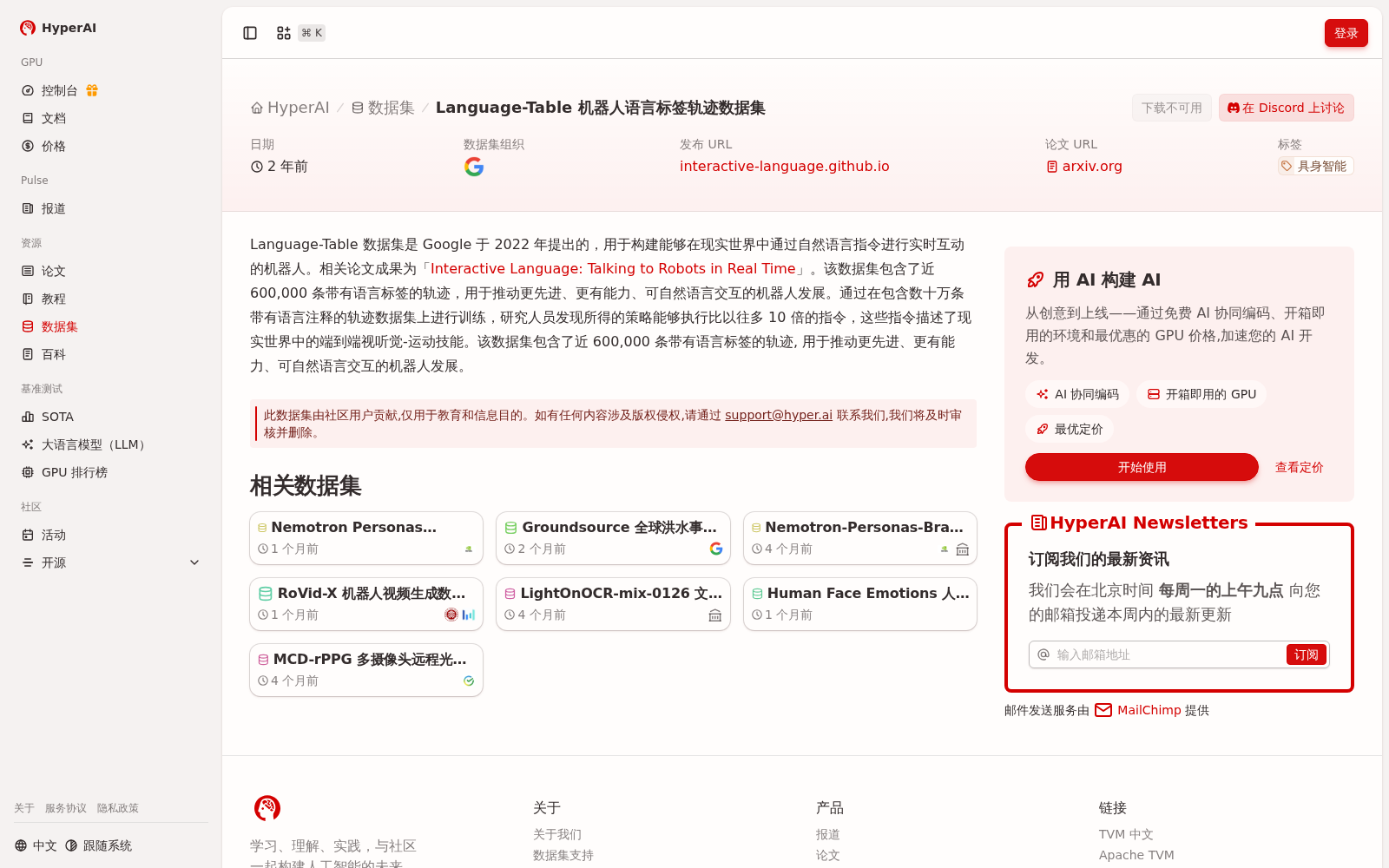Click institution icon on Nemotron-Personas-Bra card
Viewport: 1389px width, 868px height.
pyautogui.click(x=962, y=549)
